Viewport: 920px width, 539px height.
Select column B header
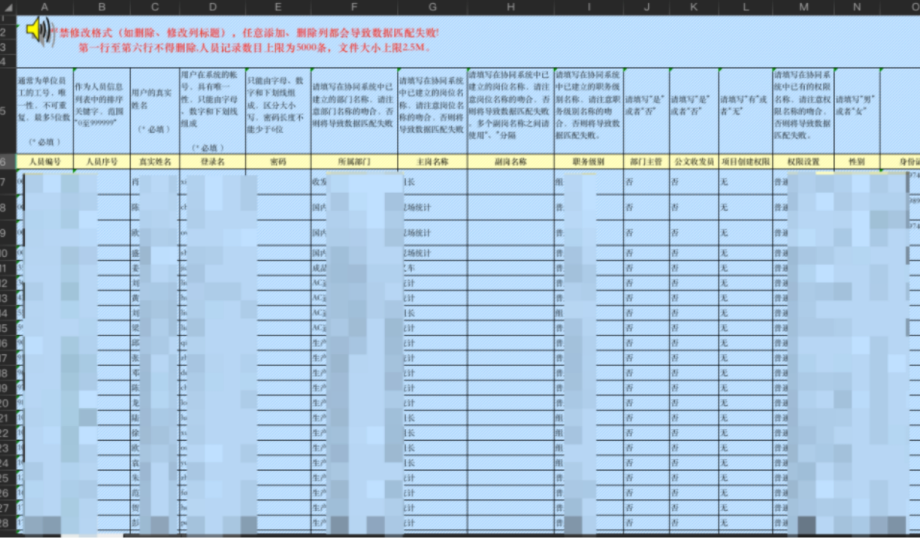click(x=102, y=7)
